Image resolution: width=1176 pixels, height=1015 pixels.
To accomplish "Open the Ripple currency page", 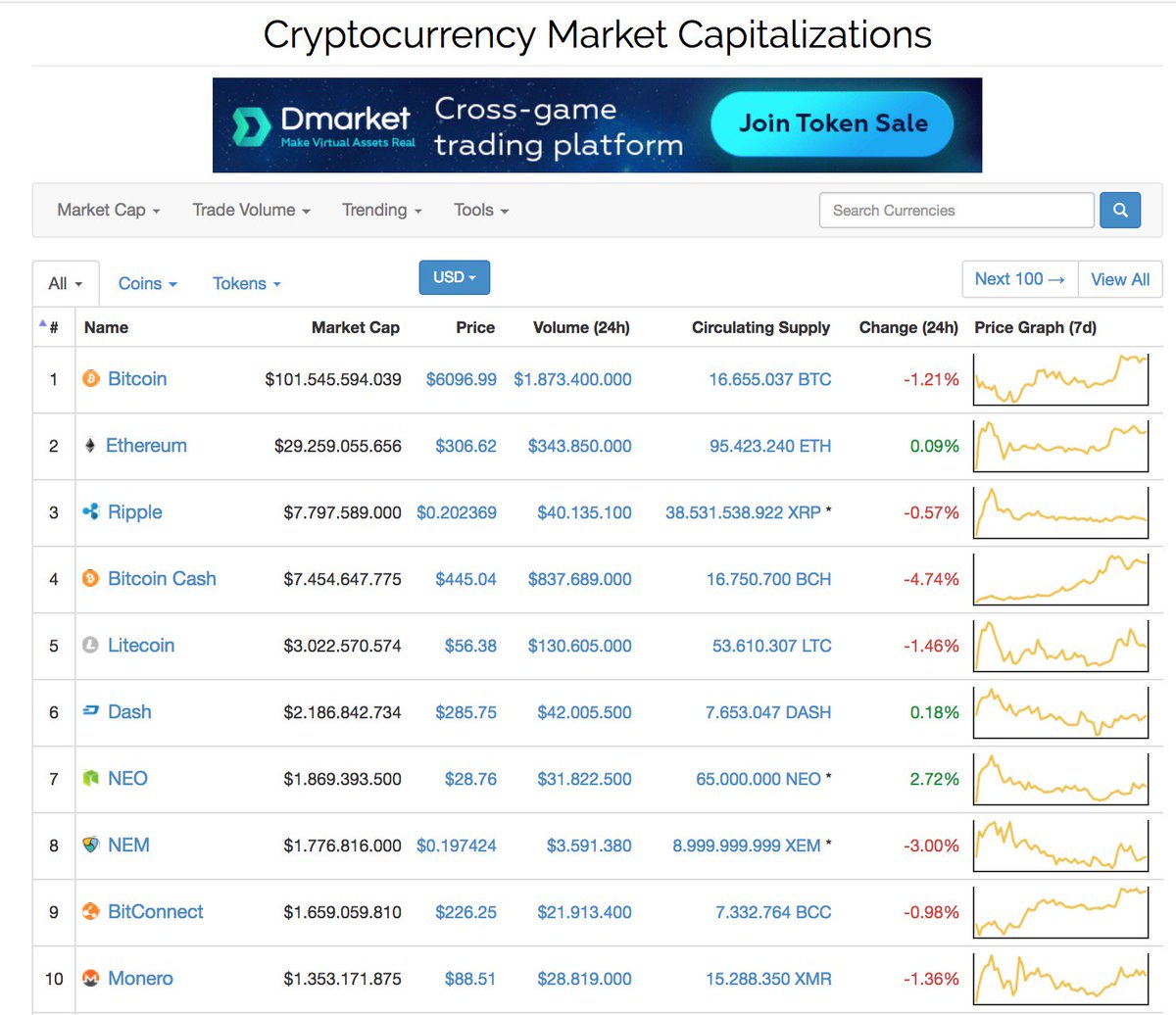I will point(135,511).
